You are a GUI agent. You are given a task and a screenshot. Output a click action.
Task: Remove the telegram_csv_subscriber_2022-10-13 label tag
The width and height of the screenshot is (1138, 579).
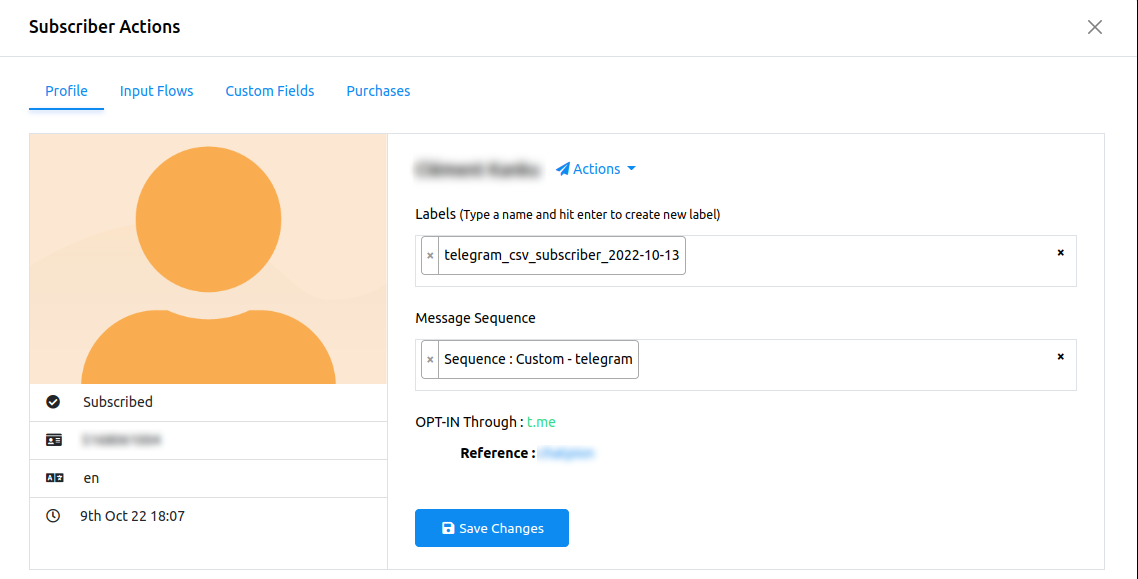tap(430, 255)
